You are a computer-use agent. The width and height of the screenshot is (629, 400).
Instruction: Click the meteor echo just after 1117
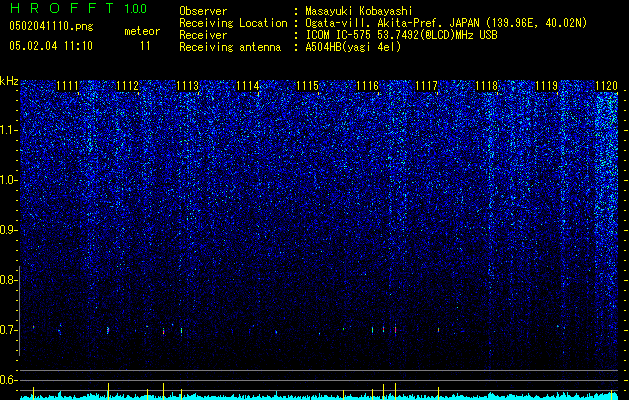coord(438,330)
